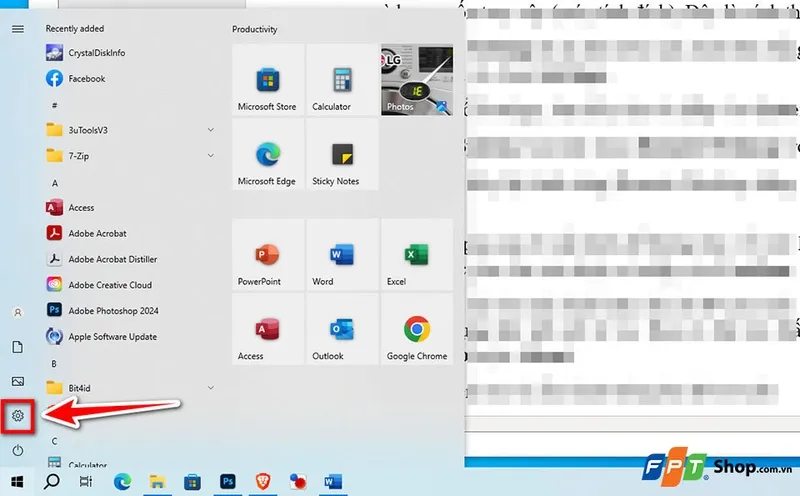Open the Photos live tile

click(416, 81)
